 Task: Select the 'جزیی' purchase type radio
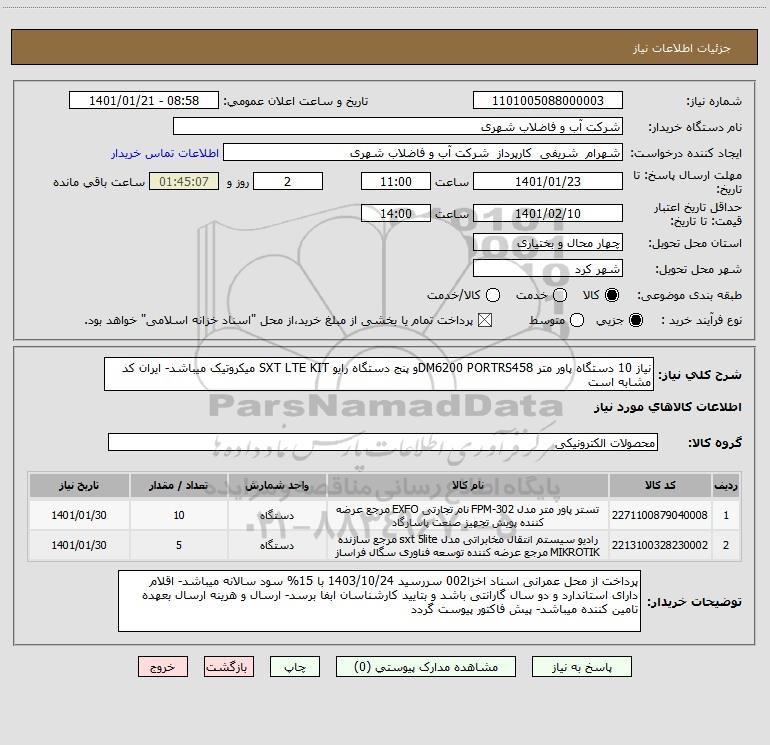tap(635, 321)
